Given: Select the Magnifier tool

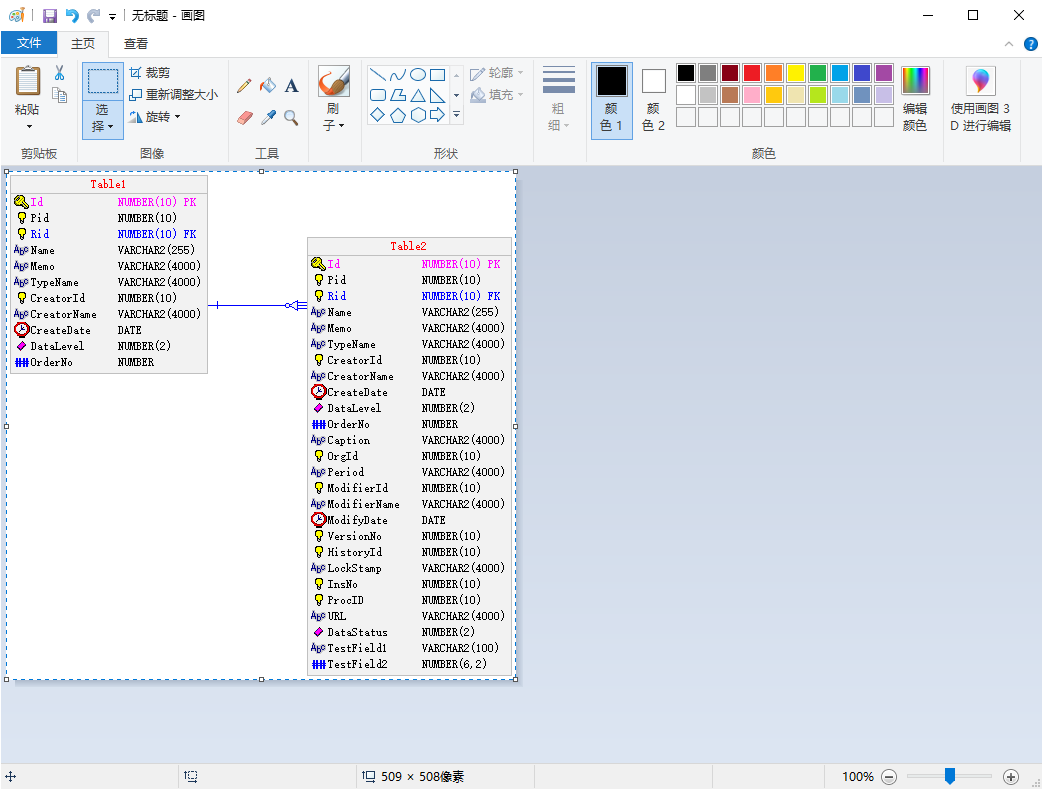Looking at the screenshot, I should 291,118.
